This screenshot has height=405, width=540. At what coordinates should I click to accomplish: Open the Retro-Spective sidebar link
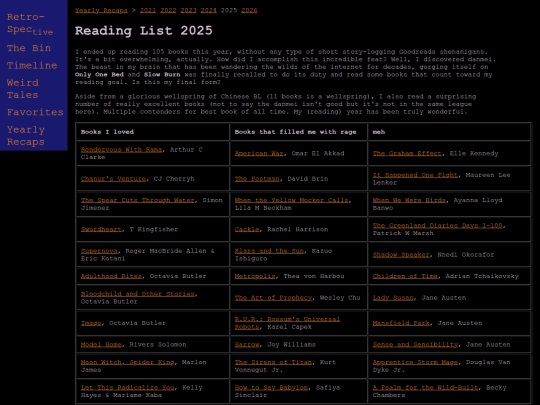(30, 23)
